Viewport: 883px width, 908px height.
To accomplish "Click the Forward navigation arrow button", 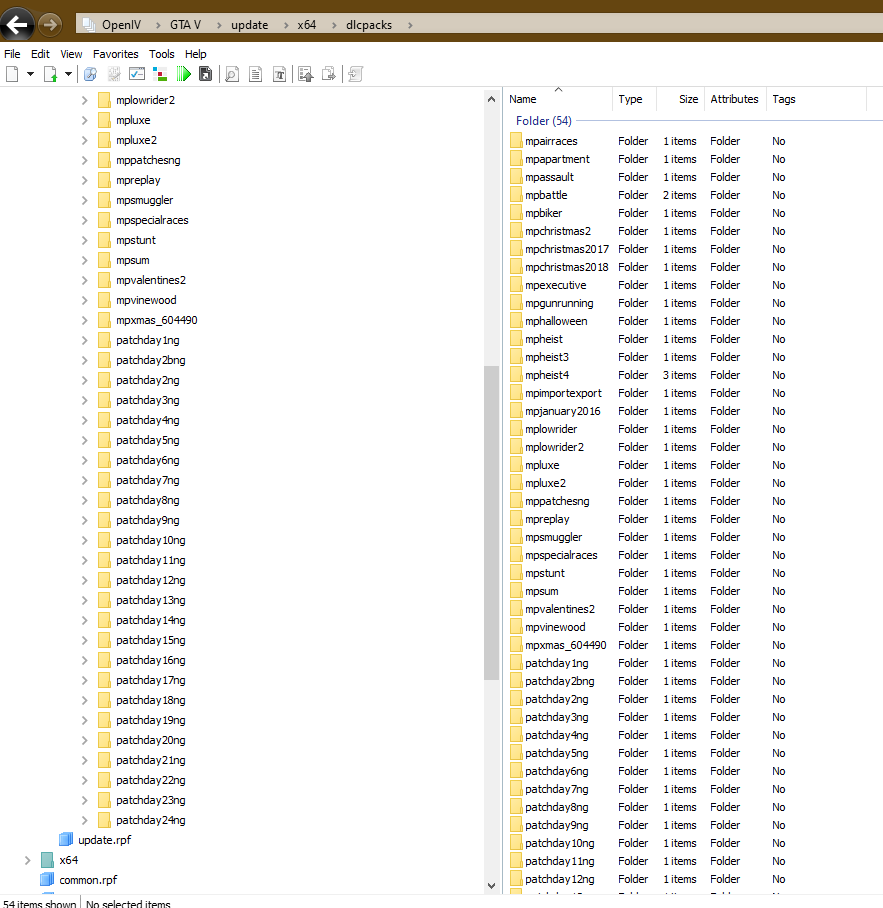I will click(50, 25).
